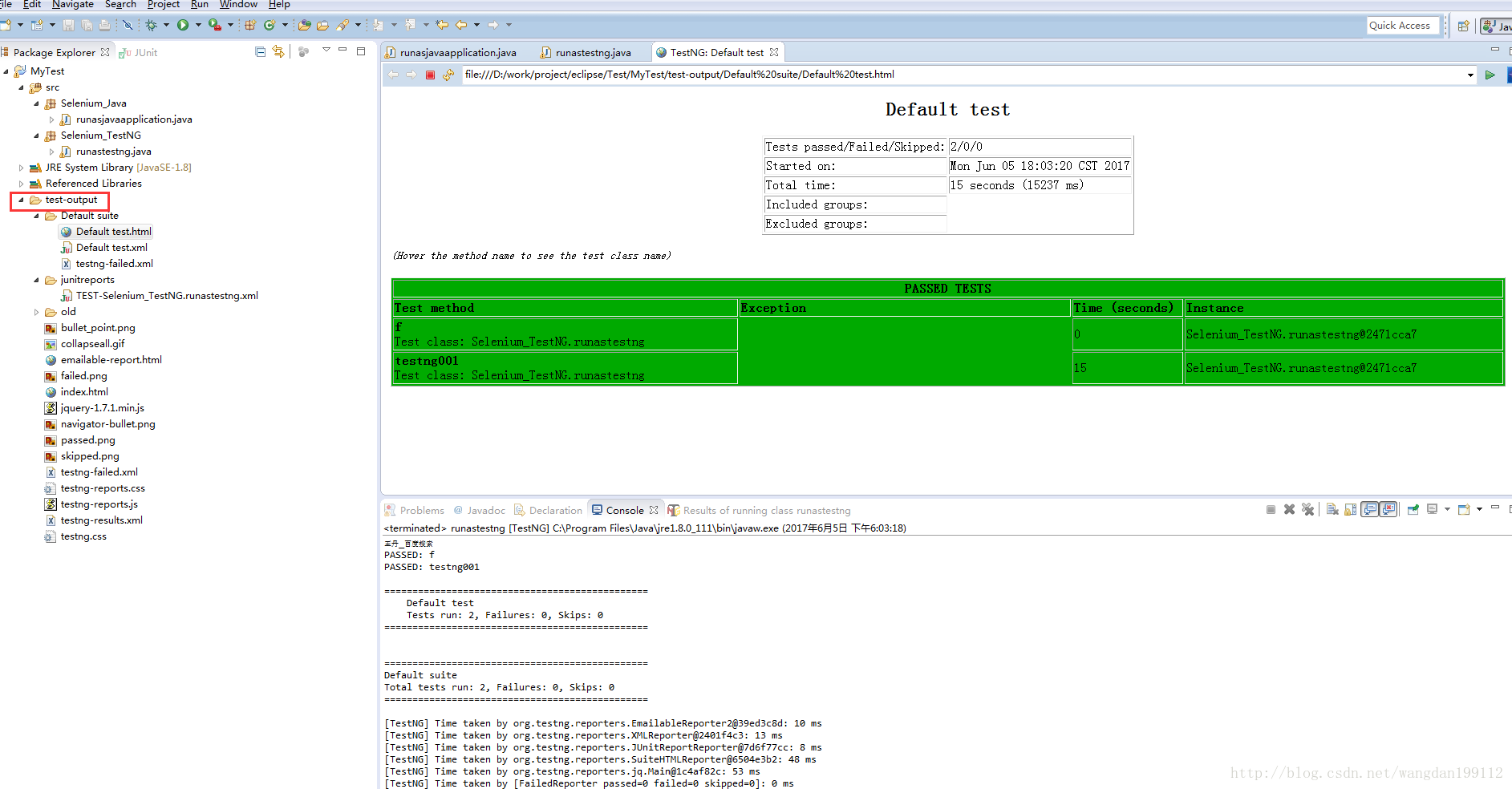Click Collapse All in Package Explorer
The width and height of the screenshot is (1512, 789).
click(260, 52)
